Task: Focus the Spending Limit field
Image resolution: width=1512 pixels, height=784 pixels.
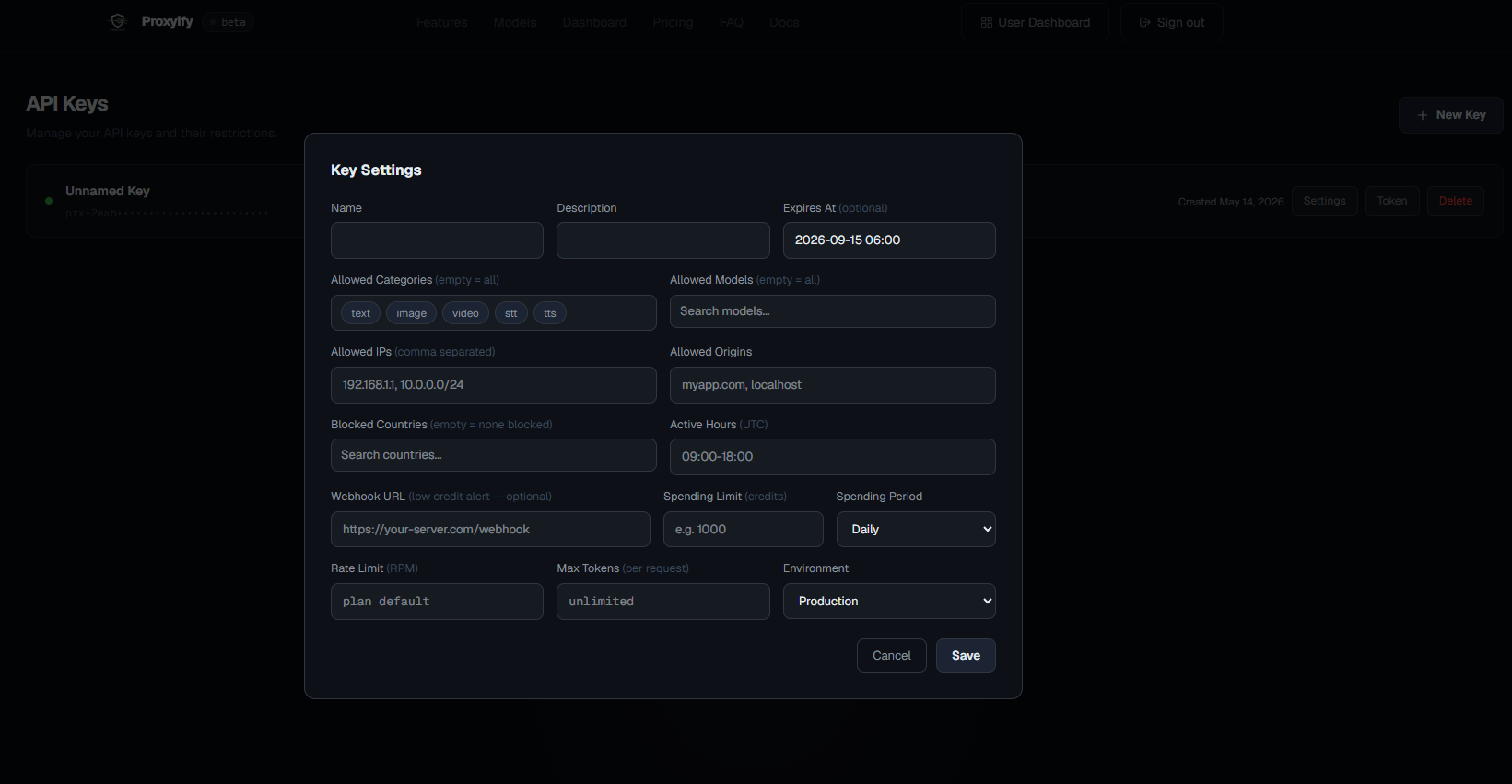Action: 744,530
